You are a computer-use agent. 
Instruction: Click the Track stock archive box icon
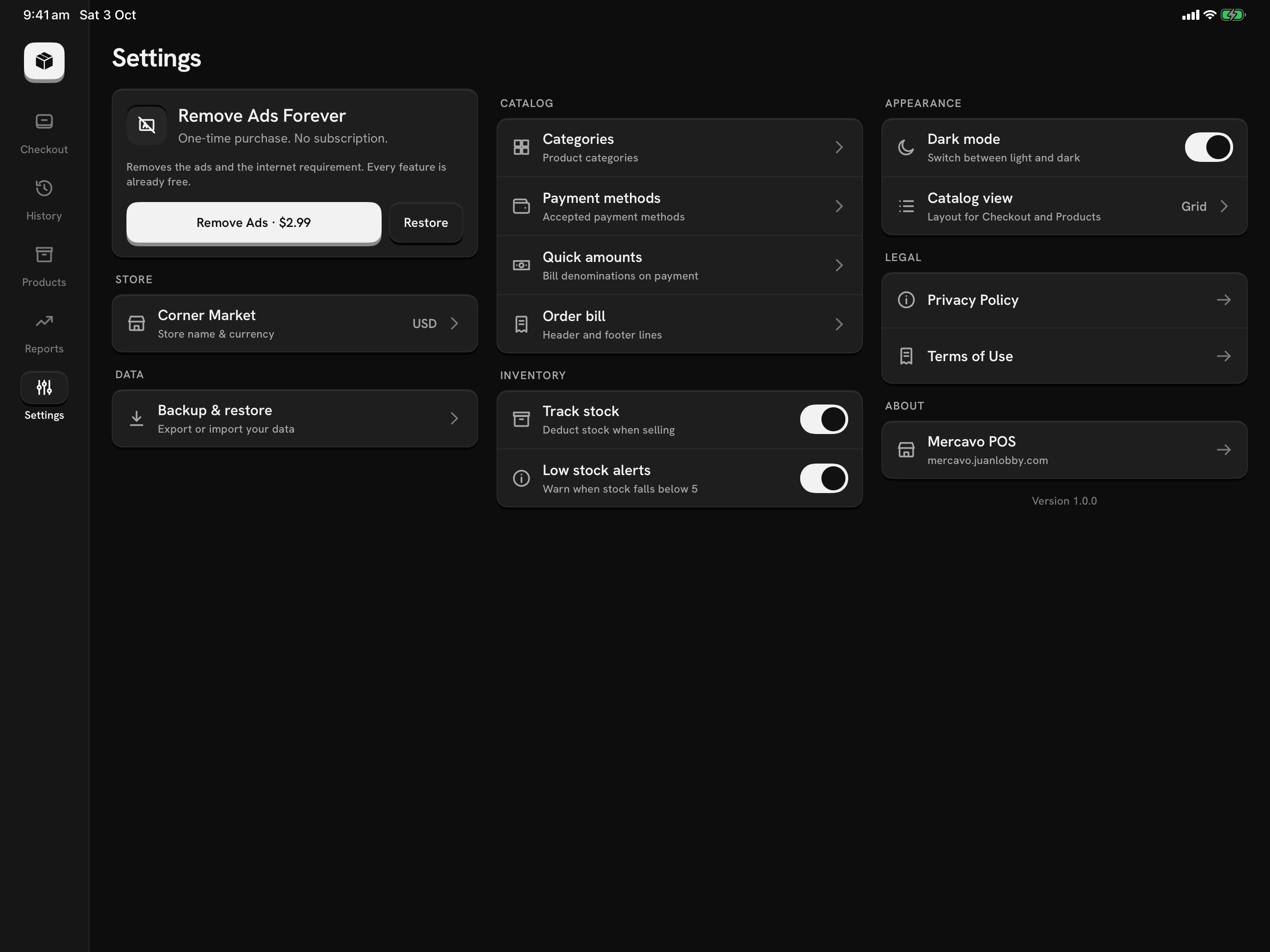click(521, 419)
